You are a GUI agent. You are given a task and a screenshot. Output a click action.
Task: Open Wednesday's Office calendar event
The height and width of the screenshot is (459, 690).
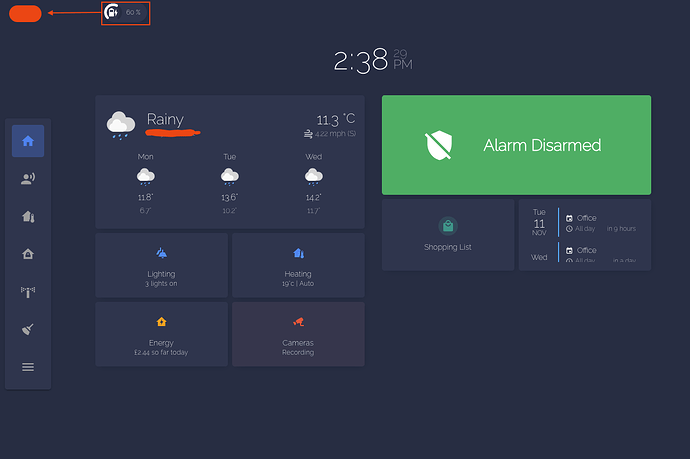point(601,254)
